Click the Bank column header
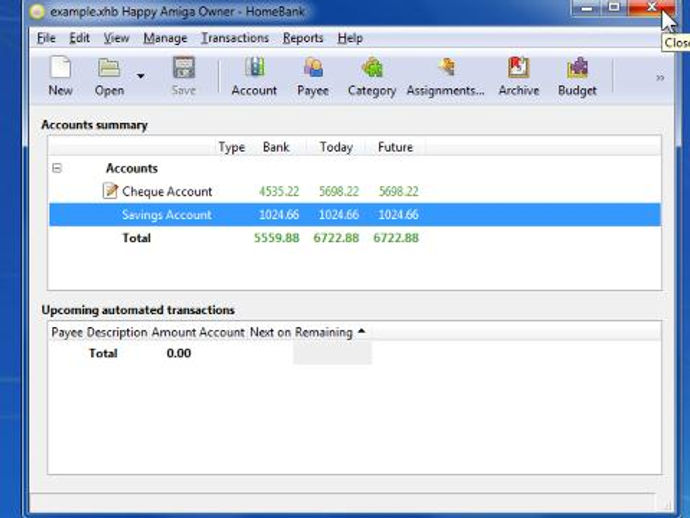 pyautogui.click(x=276, y=147)
